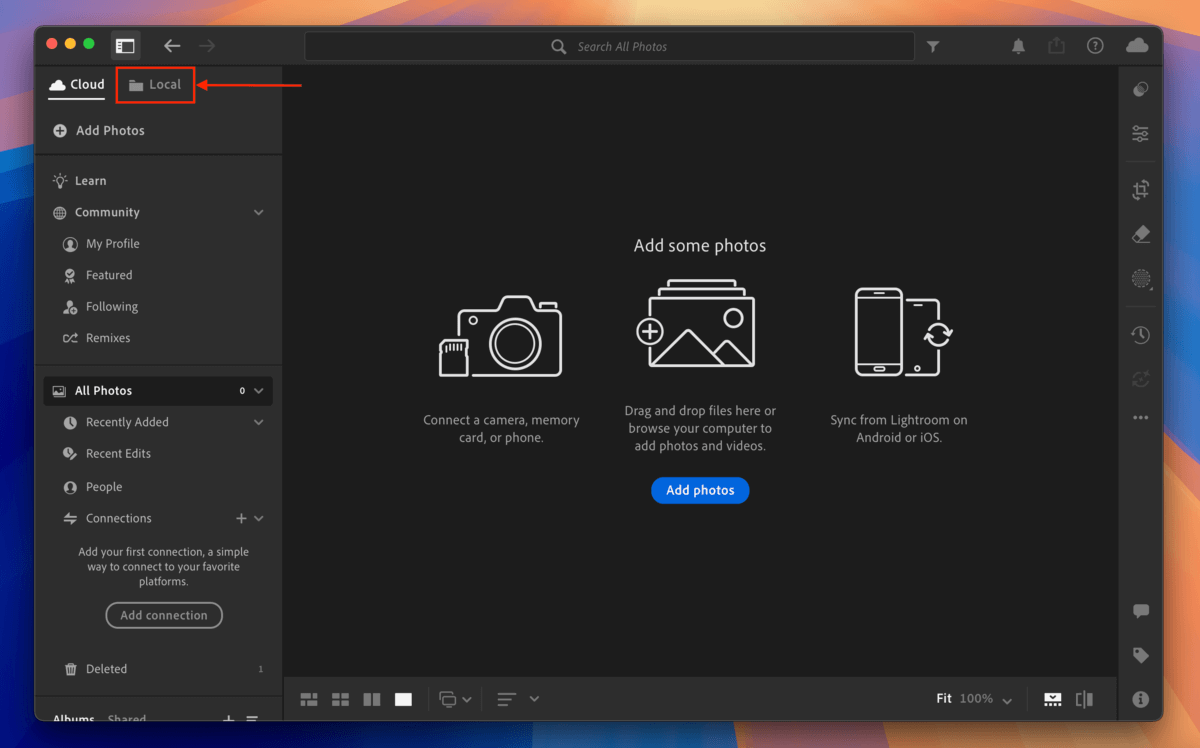Click the Community heading
Image resolution: width=1200 pixels, height=748 pixels.
click(x=107, y=212)
